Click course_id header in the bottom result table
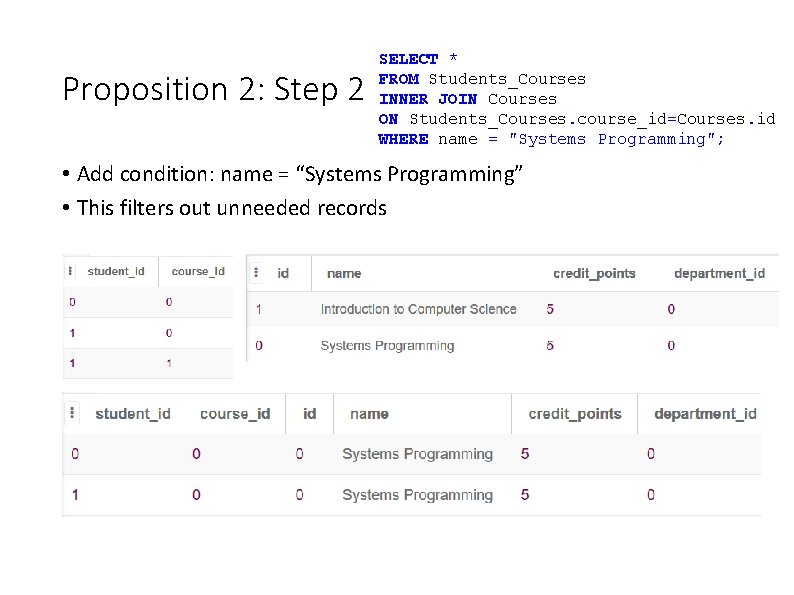 pyautogui.click(x=235, y=414)
